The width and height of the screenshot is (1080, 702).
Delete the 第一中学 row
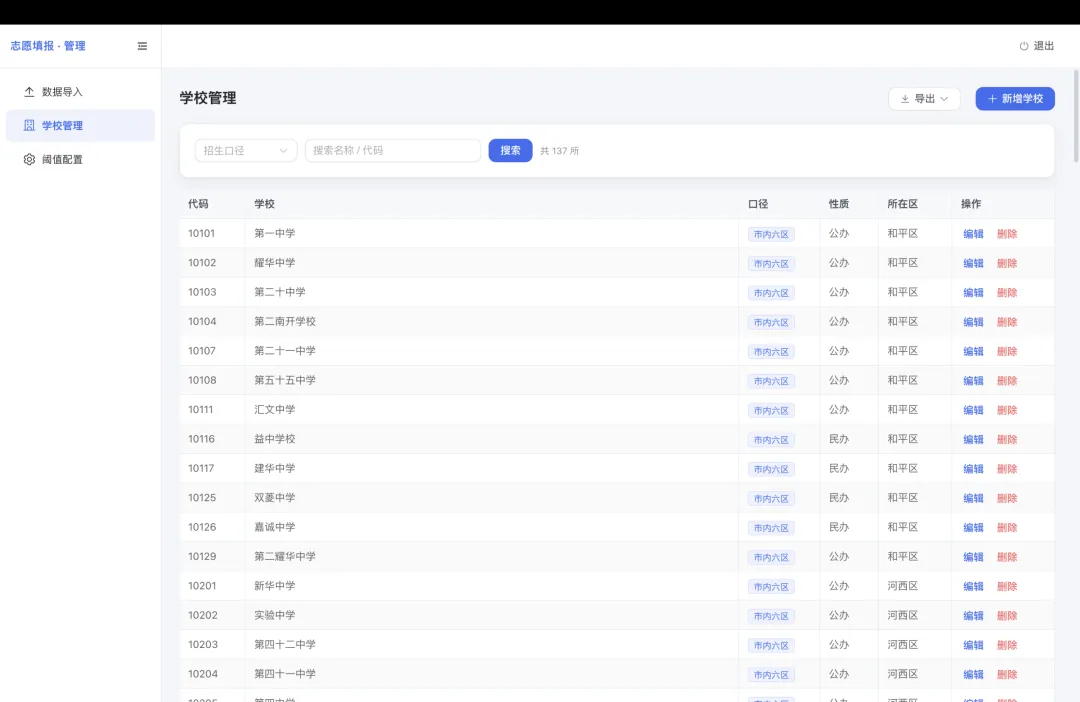point(1007,234)
